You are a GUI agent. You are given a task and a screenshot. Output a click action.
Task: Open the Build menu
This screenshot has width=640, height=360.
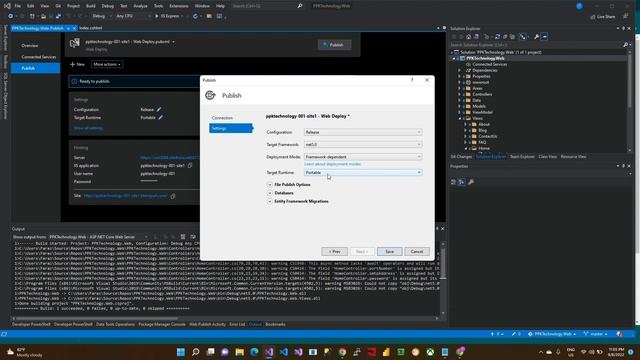click(91, 6)
